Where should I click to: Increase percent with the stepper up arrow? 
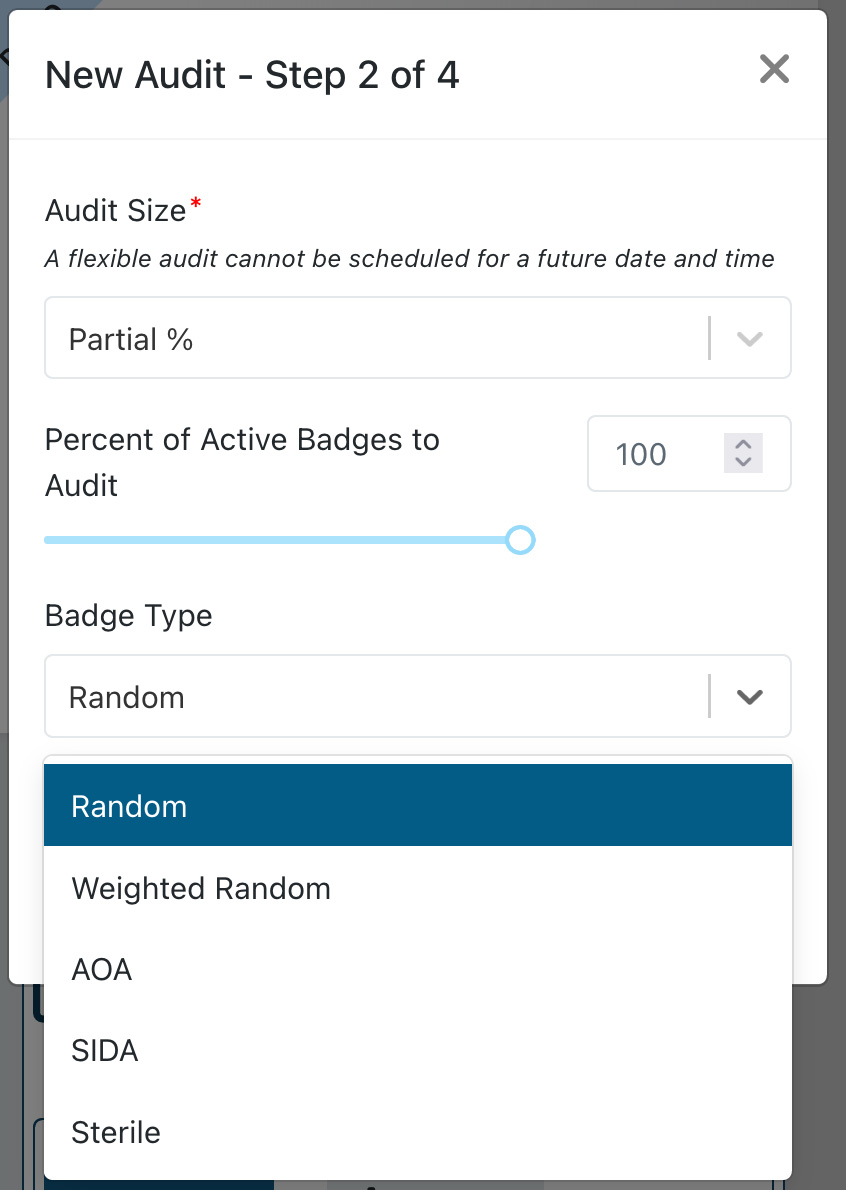tap(743, 444)
